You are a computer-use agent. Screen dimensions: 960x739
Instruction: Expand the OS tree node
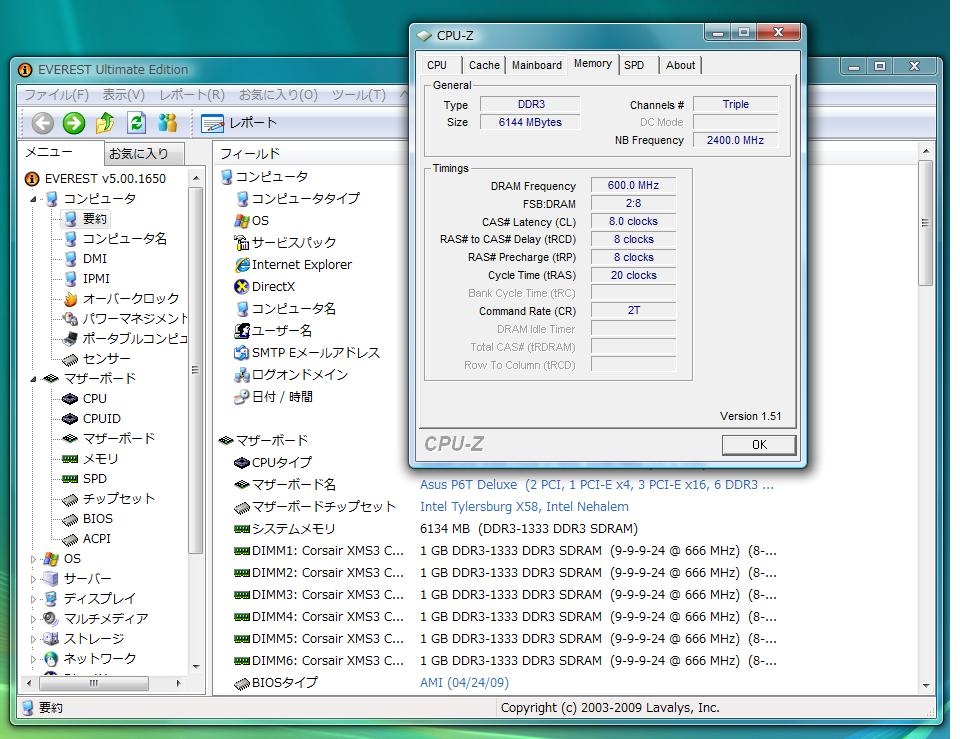33,559
